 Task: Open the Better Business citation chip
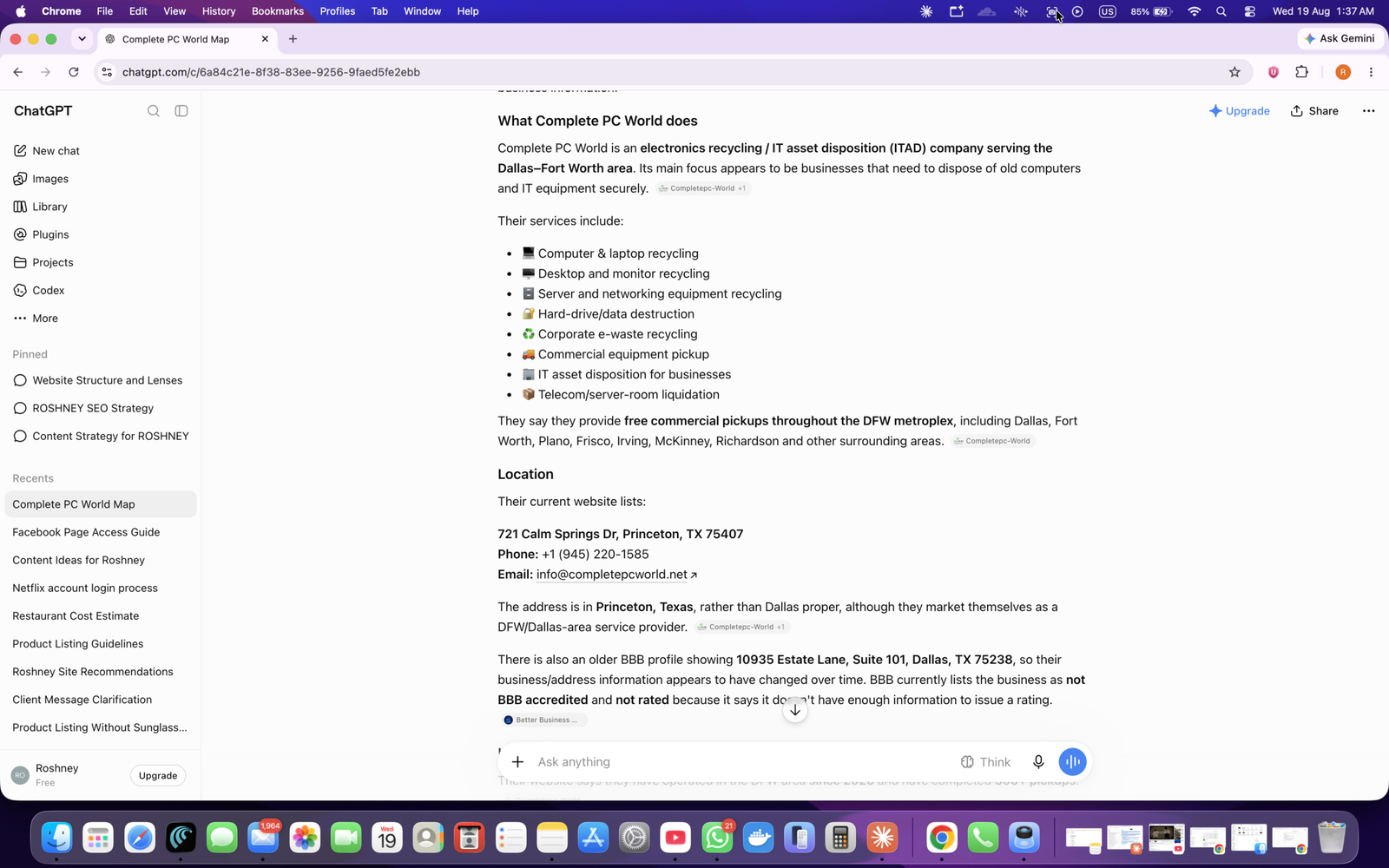543,720
